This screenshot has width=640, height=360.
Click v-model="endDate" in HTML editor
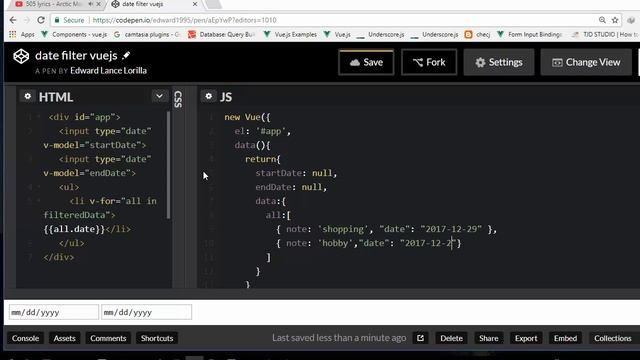tap(89, 173)
